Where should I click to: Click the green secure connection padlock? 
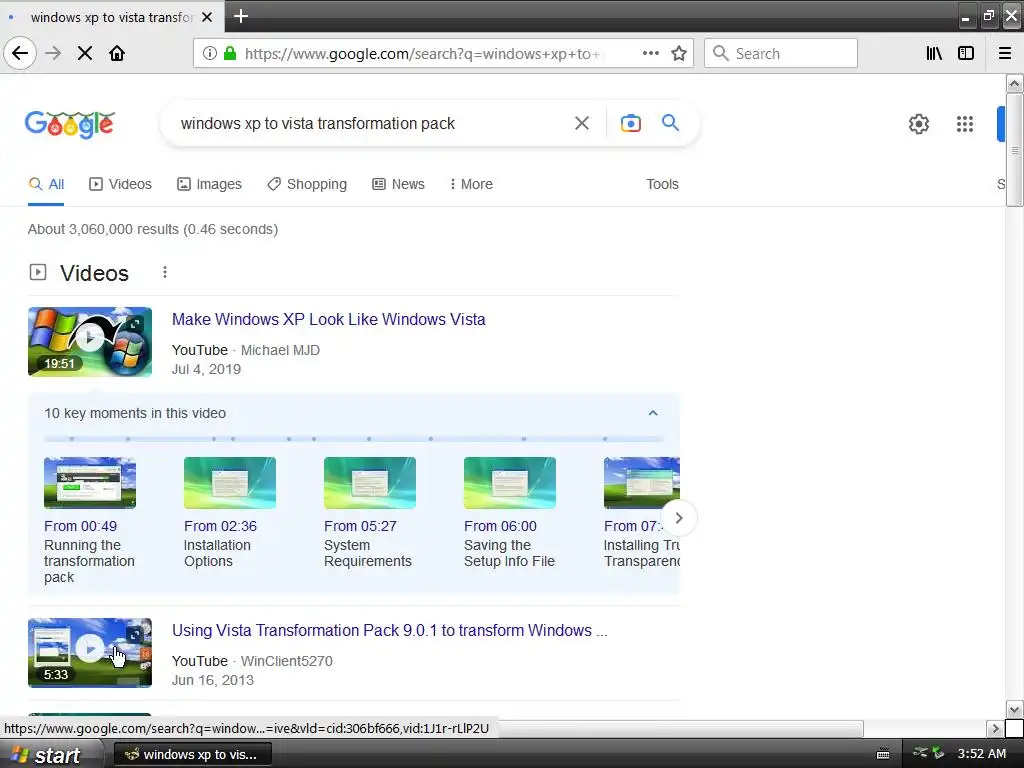coord(230,53)
